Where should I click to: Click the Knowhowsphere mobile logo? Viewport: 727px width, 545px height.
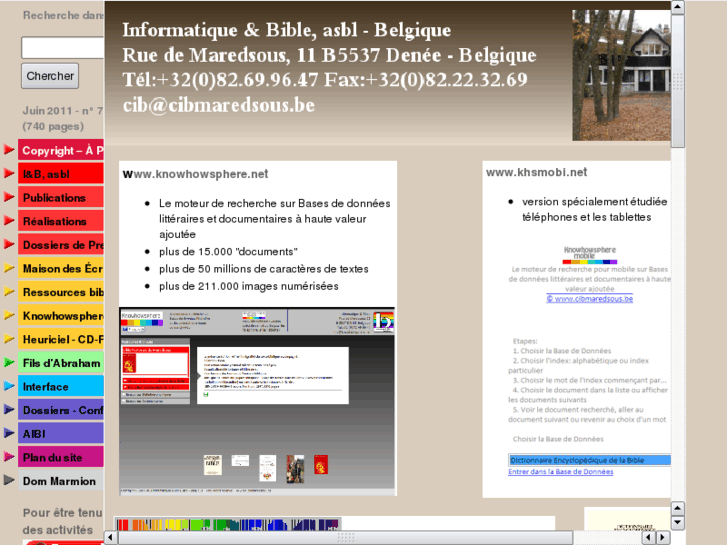point(590,255)
